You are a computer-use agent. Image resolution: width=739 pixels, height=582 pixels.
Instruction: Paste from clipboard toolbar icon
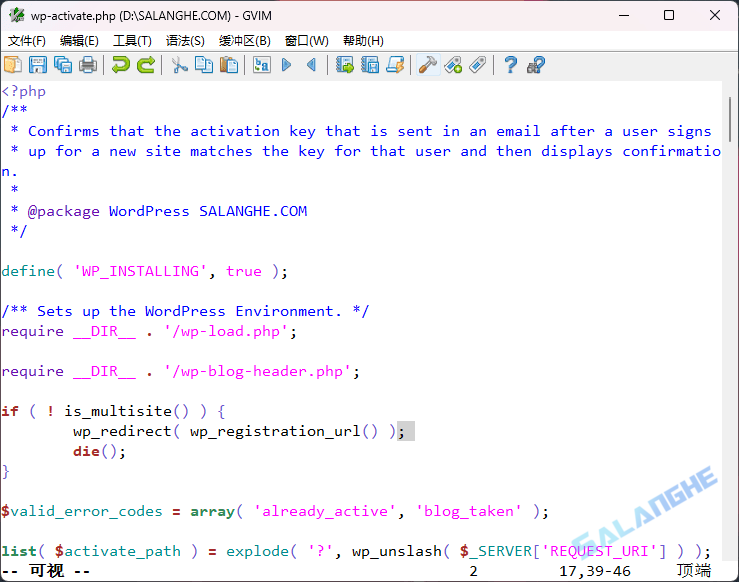tap(229, 65)
